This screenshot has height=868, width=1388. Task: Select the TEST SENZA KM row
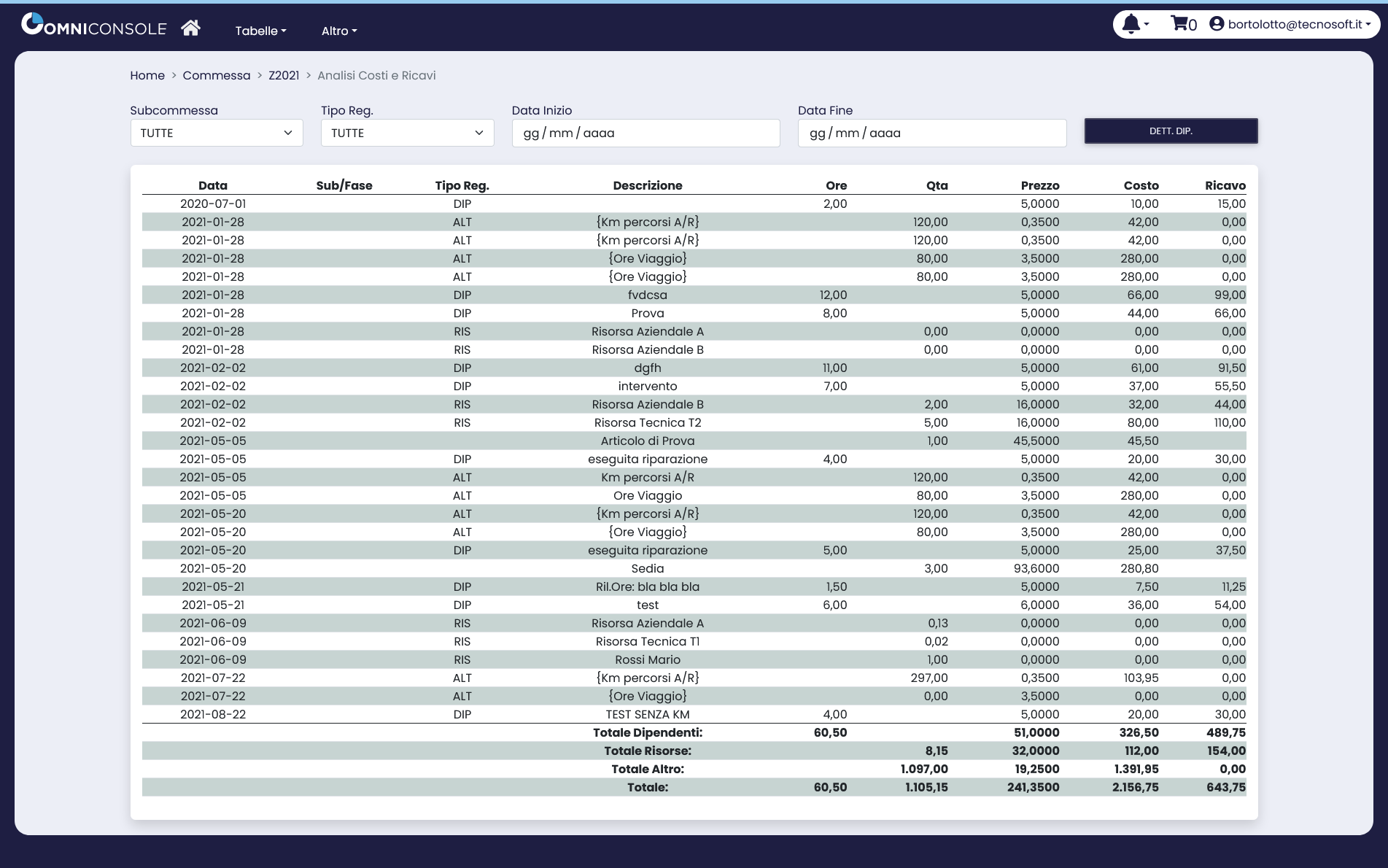[647, 714]
